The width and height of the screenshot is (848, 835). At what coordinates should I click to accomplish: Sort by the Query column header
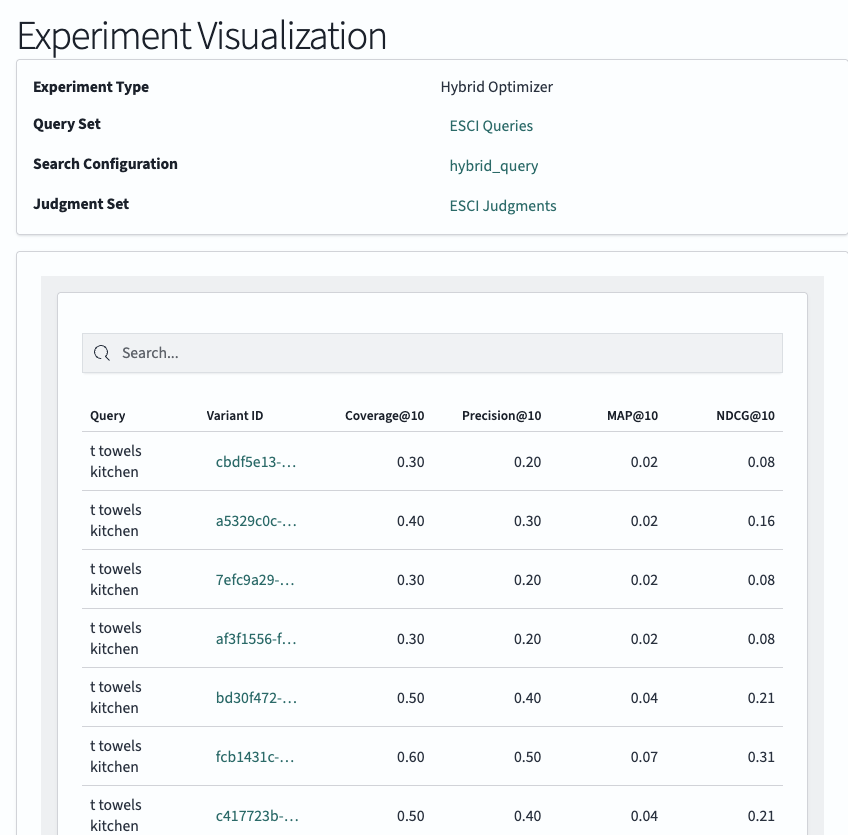click(107, 416)
